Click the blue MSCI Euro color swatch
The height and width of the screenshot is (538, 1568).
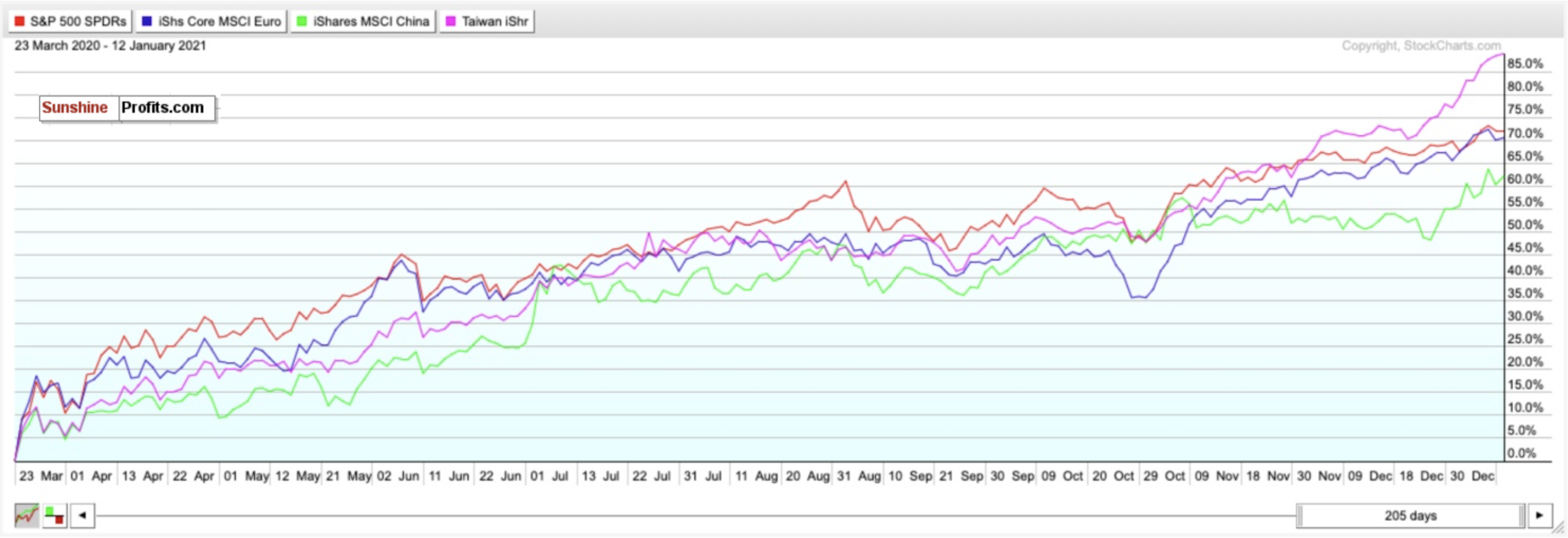pos(147,21)
